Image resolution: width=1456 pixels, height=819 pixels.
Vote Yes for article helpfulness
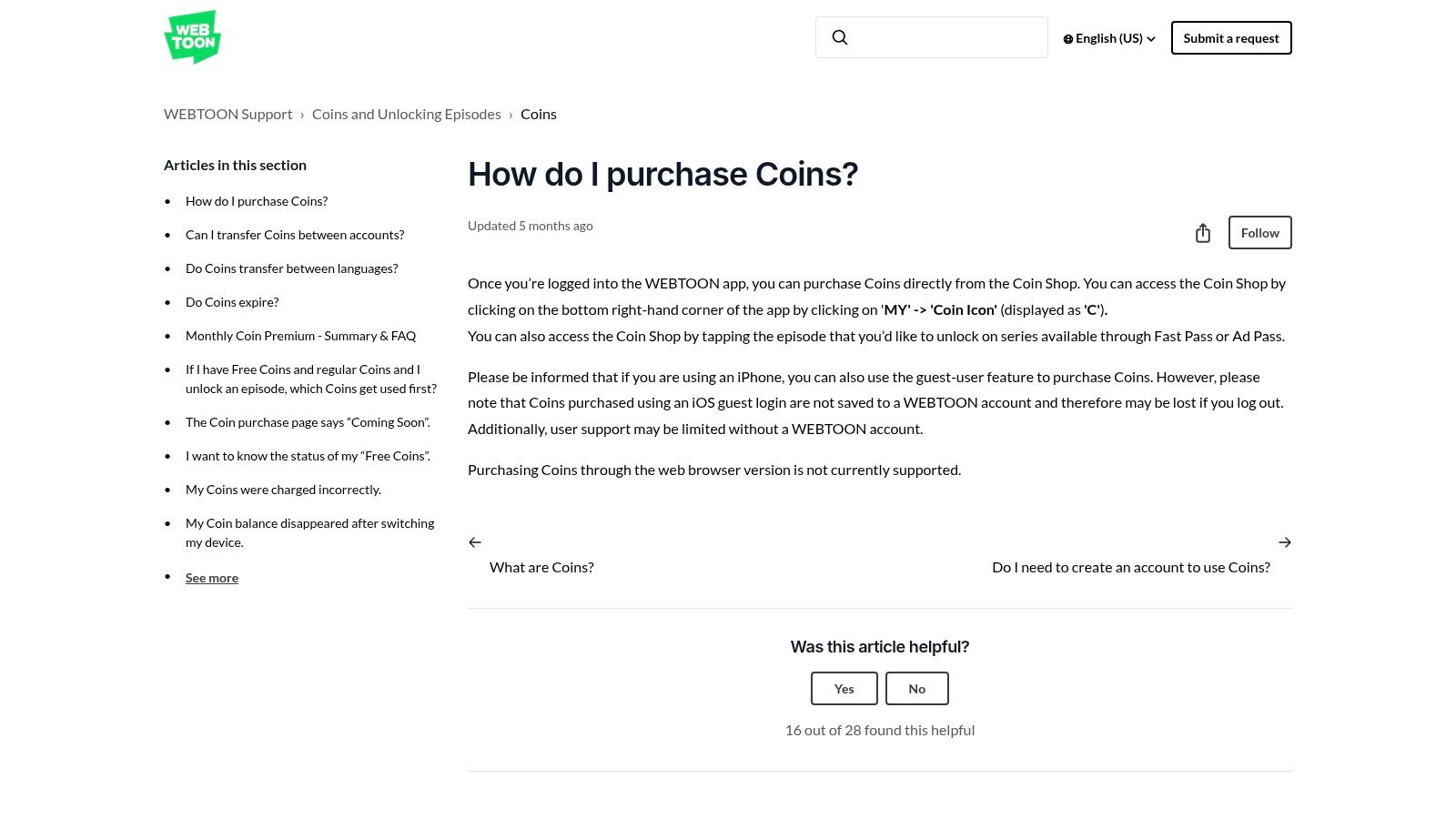[x=844, y=689]
